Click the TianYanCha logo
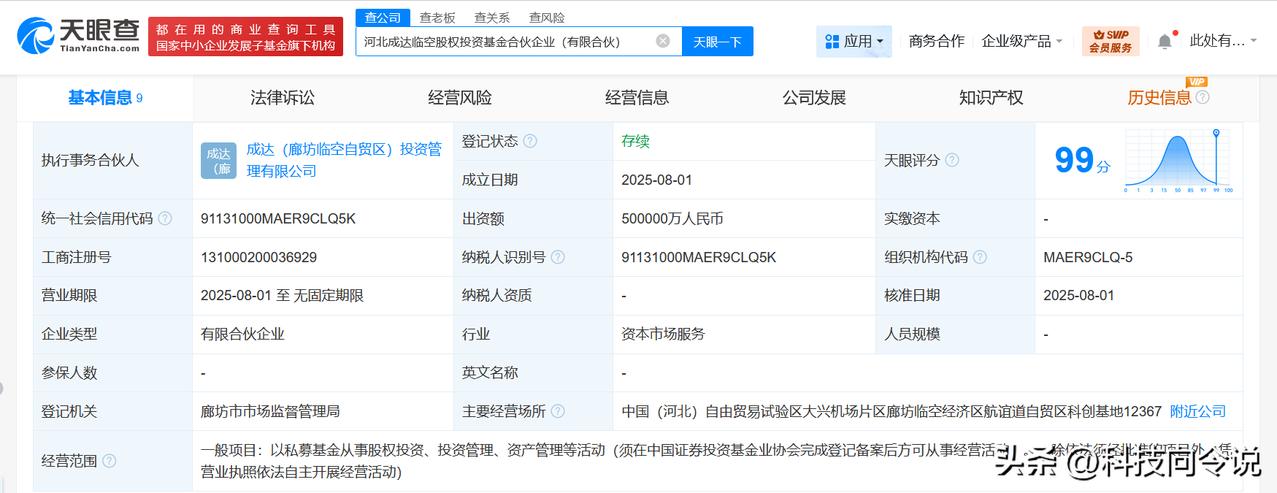Screen dimensions: 1277x493 pyautogui.click(x=78, y=35)
